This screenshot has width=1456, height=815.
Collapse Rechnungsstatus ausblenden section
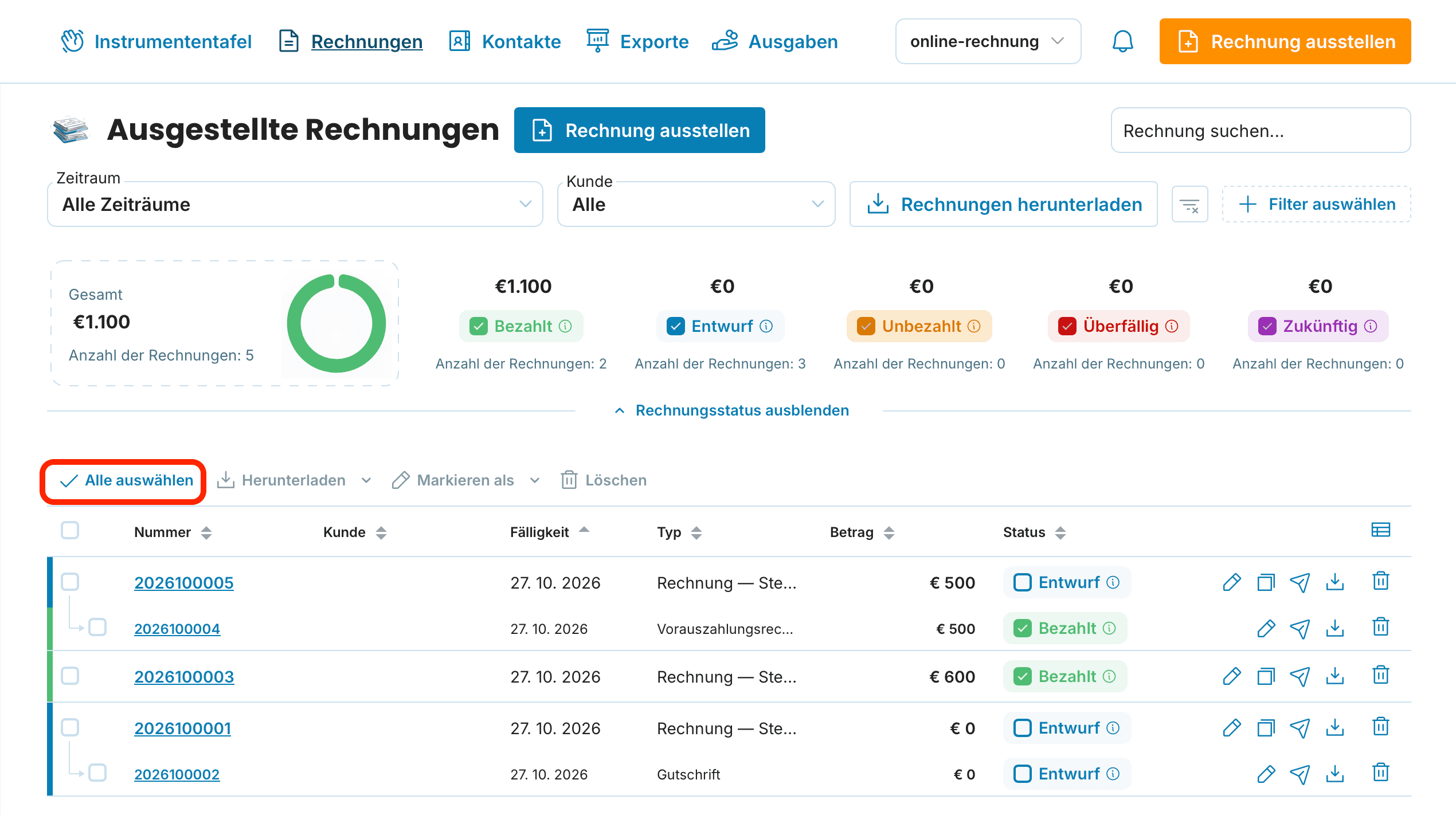(x=731, y=410)
